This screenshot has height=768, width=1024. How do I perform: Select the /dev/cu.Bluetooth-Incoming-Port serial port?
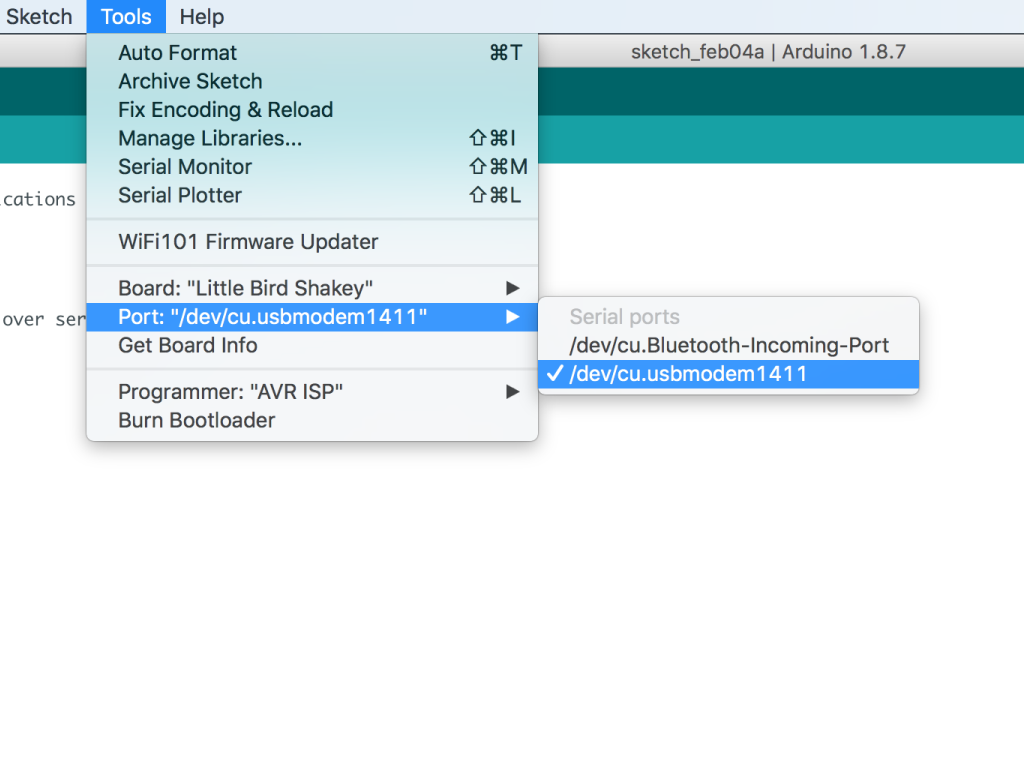coord(728,345)
